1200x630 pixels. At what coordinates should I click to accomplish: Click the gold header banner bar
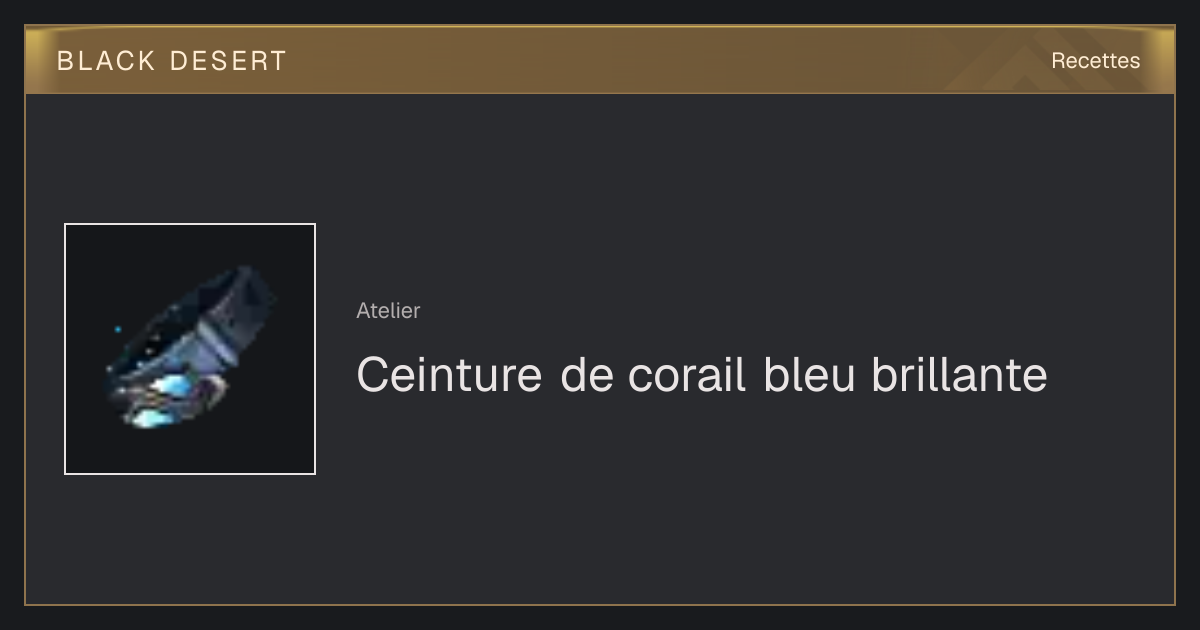(x=600, y=60)
